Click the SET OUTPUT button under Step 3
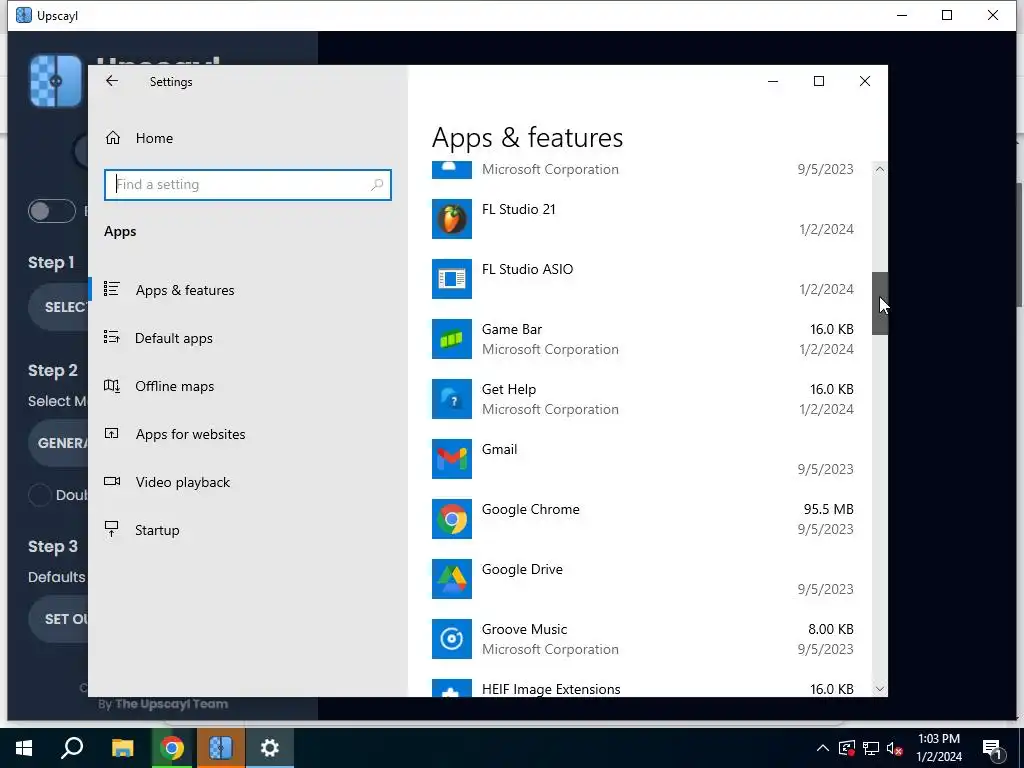Image resolution: width=1024 pixels, height=768 pixels. 59,618
